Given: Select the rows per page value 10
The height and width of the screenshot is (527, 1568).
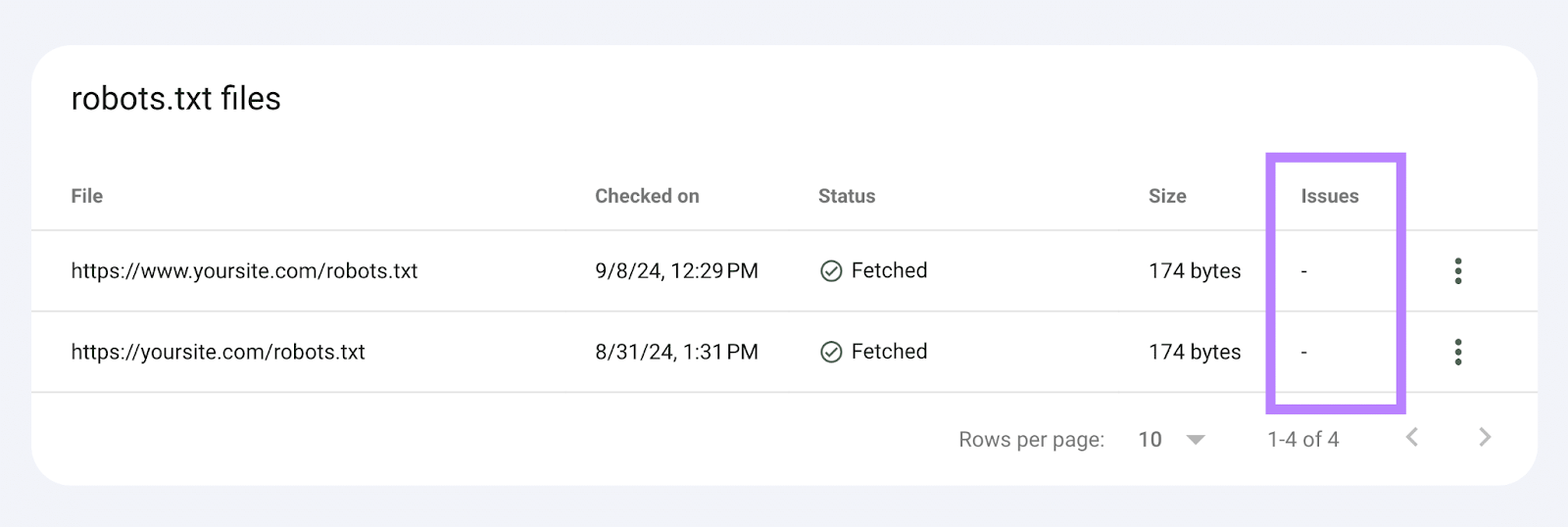Looking at the screenshot, I should point(1151,440).
